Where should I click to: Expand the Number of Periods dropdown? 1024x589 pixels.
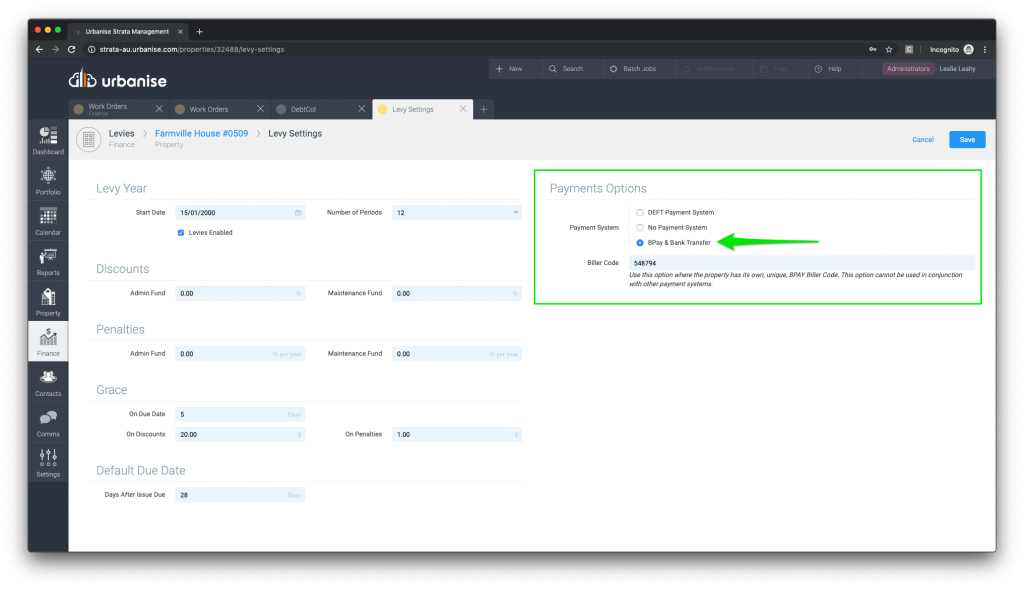click(457, 213)
